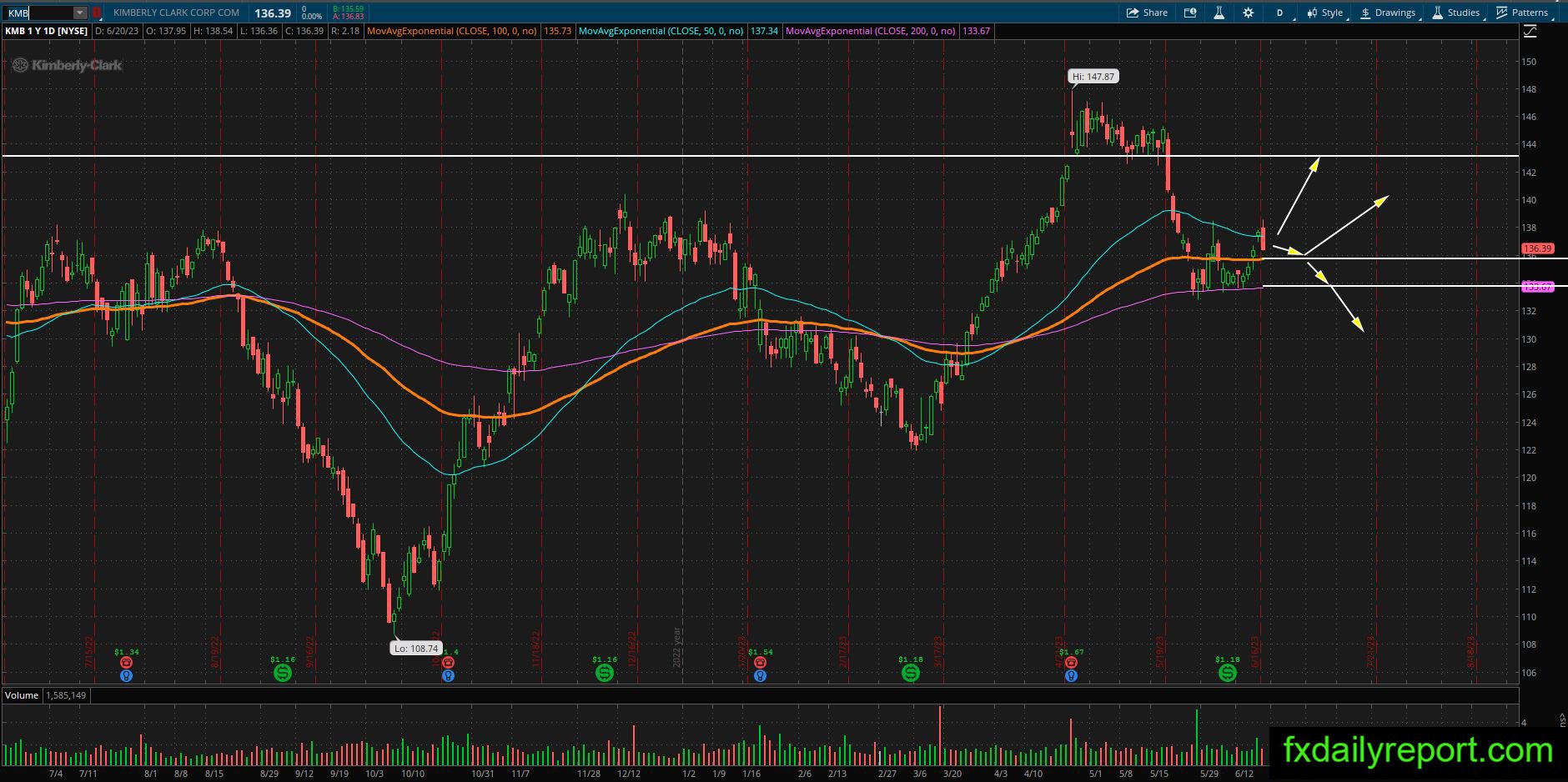Click the red icon beside the symbol box
Viewport: 1568px width, 782px height.
pyautogui.click(x=97, y=13)
